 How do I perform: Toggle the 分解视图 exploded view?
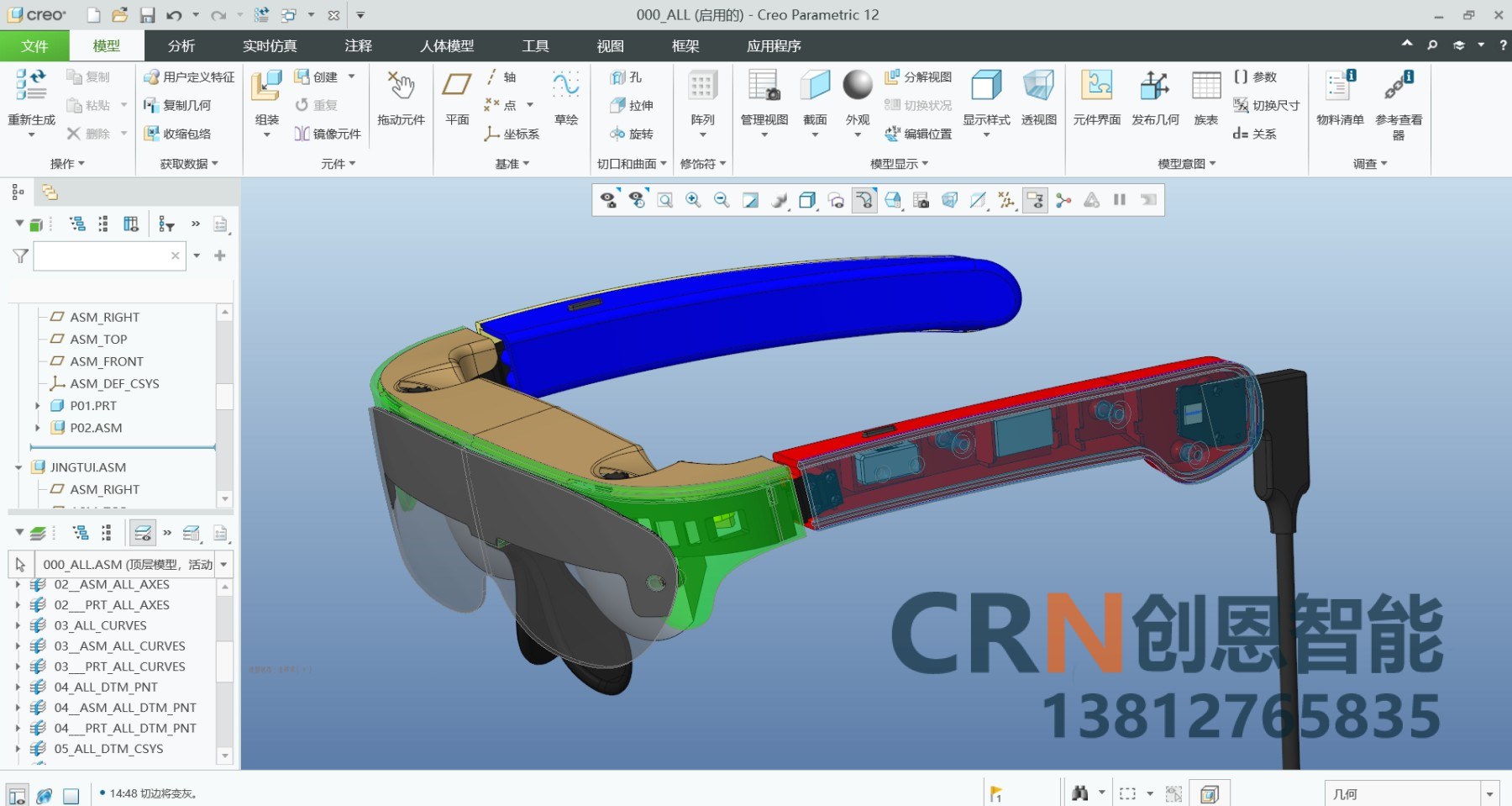[918, 76]
